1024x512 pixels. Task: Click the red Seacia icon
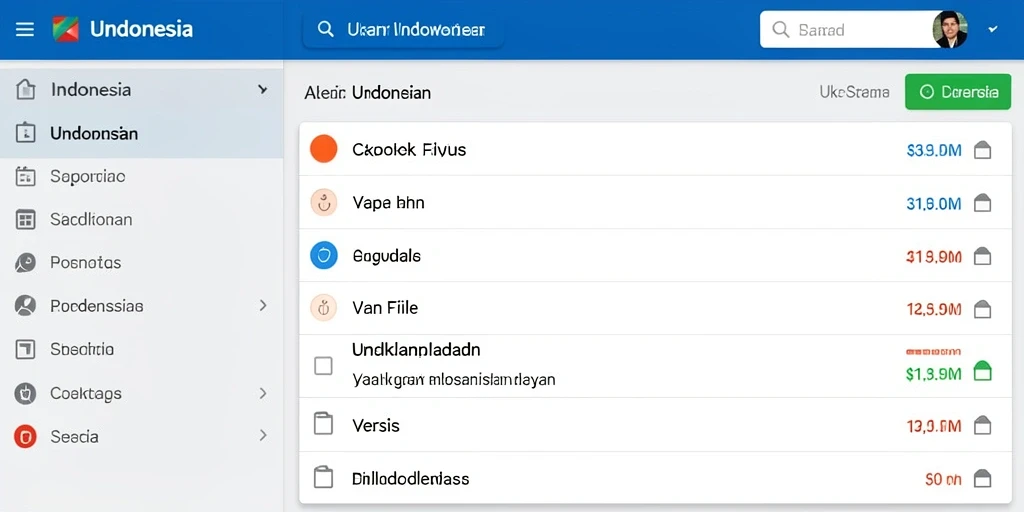tap(25, 436)
